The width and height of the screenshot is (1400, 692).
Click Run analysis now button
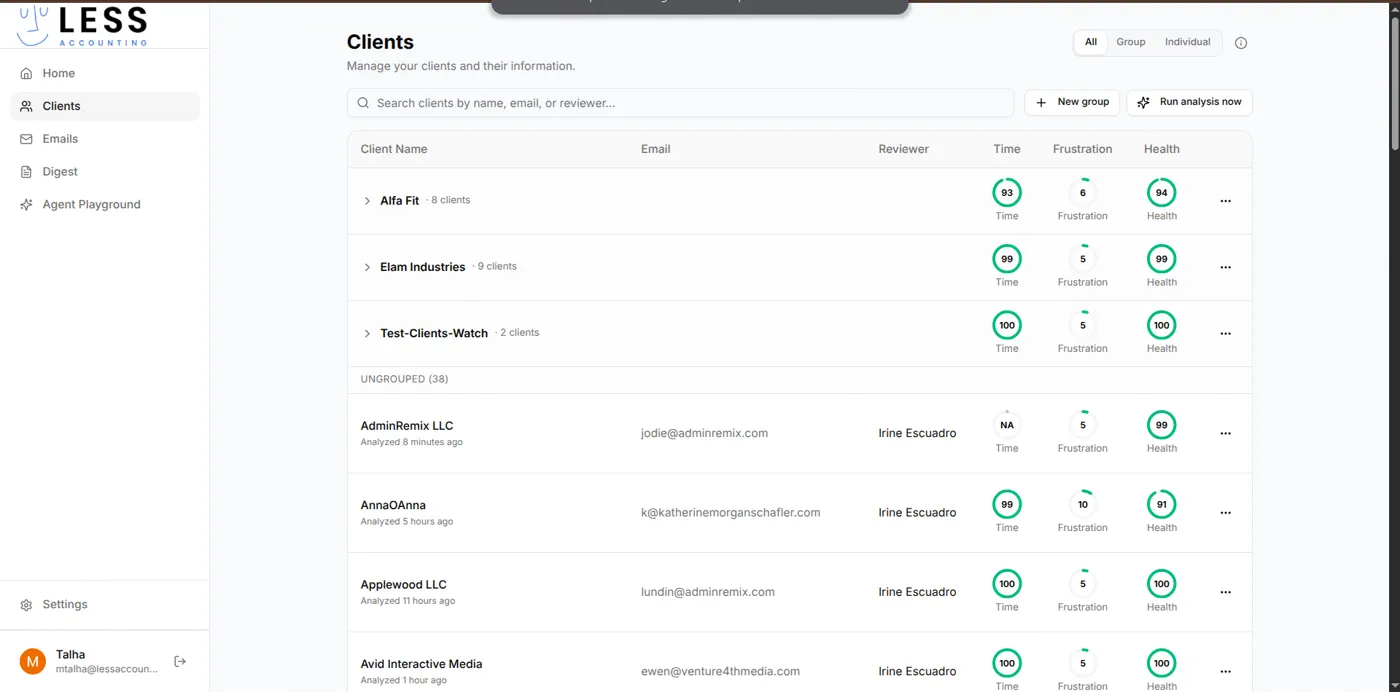[1189, 102]
